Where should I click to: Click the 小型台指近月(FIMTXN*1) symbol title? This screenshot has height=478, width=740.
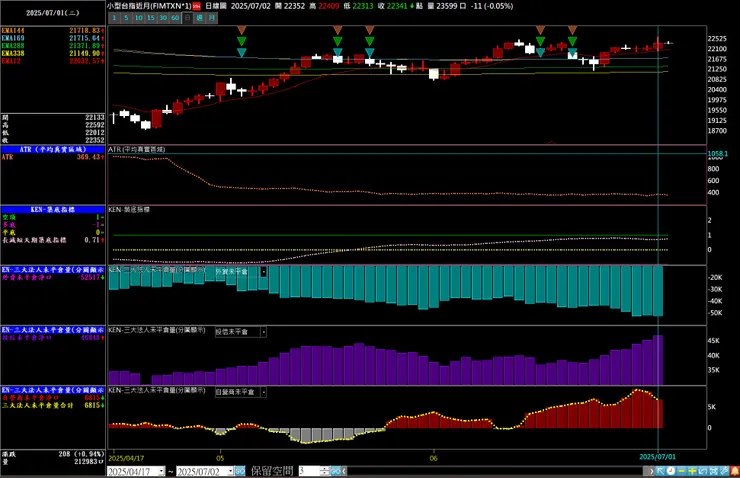[149, 6]
